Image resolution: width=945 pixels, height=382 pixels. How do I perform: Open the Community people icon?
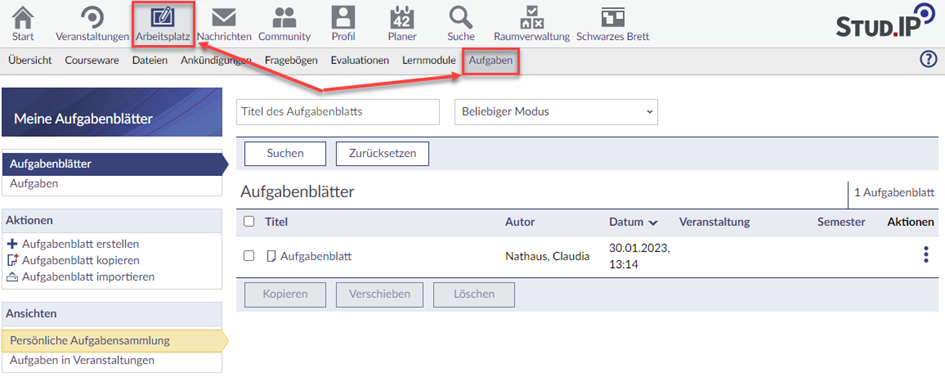point(284,17)
